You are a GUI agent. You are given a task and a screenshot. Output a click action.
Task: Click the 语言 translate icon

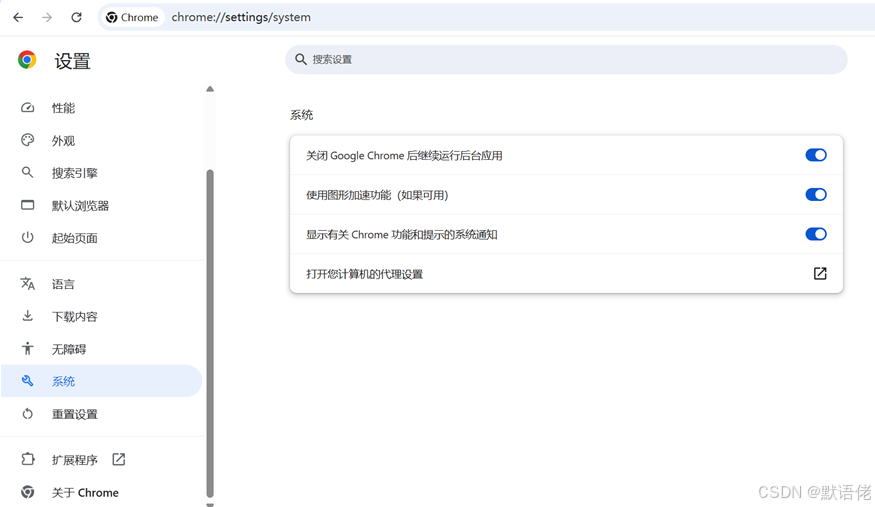click(x=27, y=284)
